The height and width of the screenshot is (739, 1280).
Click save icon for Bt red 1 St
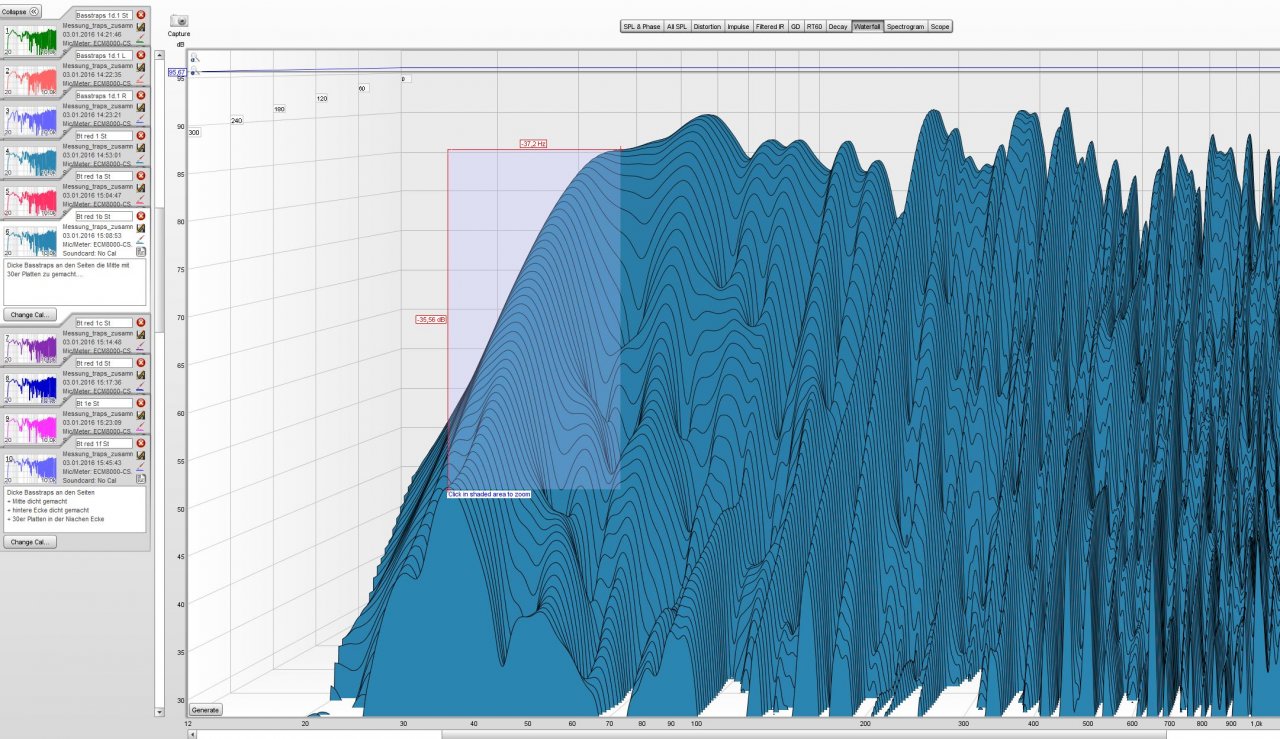coord(141,147)
